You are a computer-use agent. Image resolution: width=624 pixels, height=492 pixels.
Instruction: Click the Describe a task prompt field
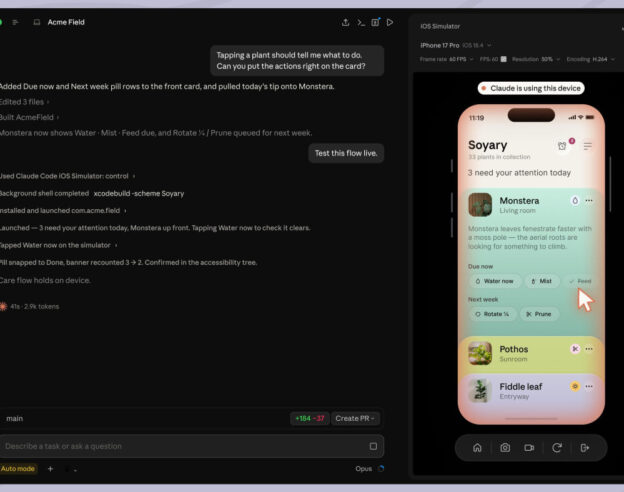click(x=191, y=446)
